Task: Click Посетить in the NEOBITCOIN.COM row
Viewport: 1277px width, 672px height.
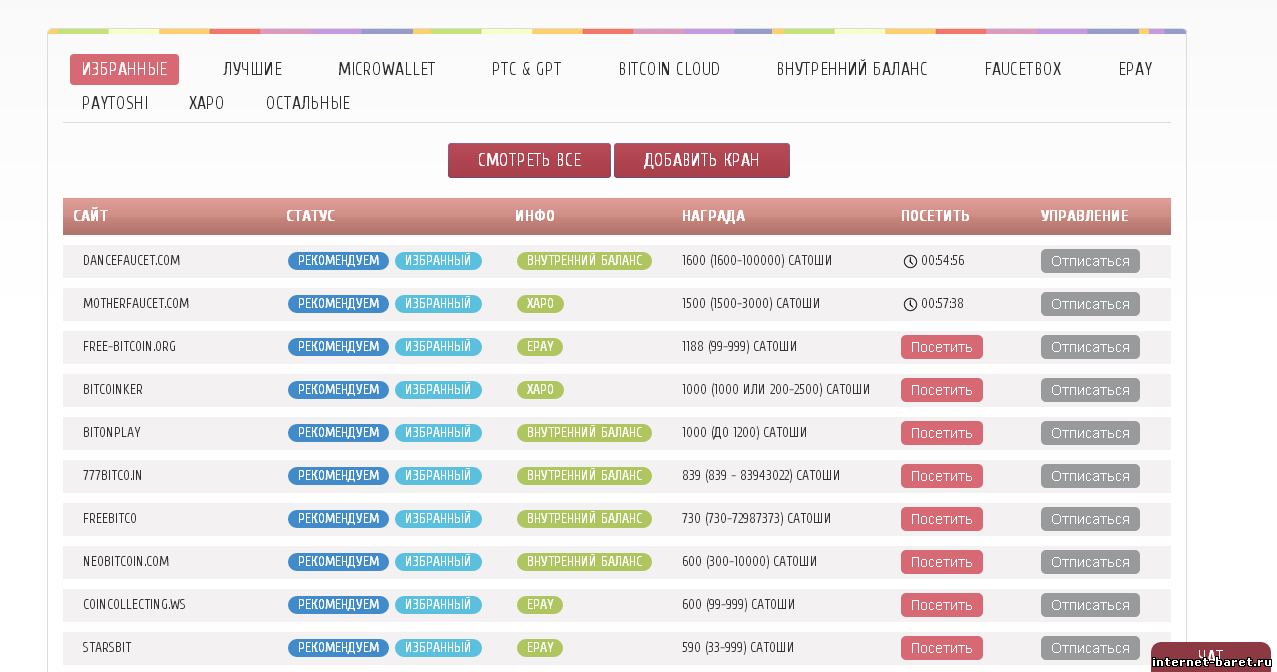Action: (942, 562)
